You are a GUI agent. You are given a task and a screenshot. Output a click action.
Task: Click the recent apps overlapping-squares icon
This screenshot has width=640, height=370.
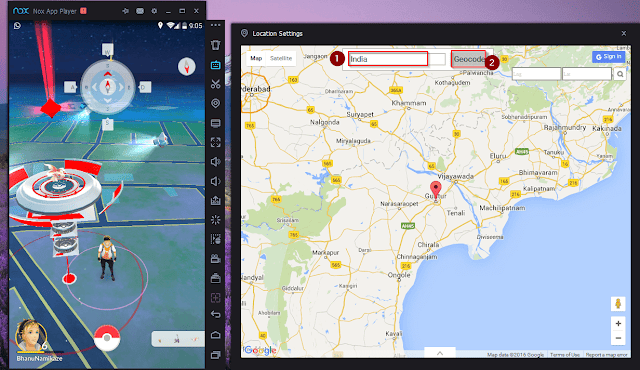pyautogui.click(x=216, y=355)
